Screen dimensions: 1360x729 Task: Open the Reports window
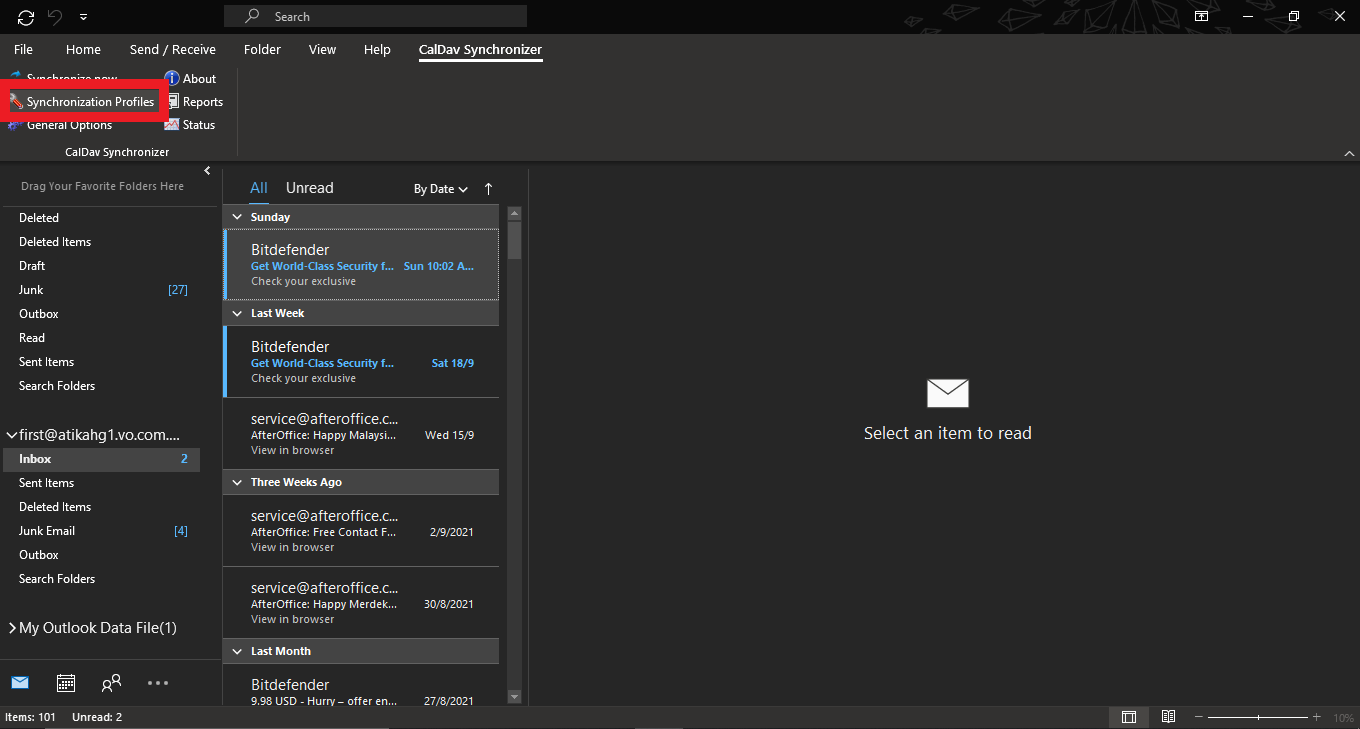pyautogui.click(x=194, y=102)
